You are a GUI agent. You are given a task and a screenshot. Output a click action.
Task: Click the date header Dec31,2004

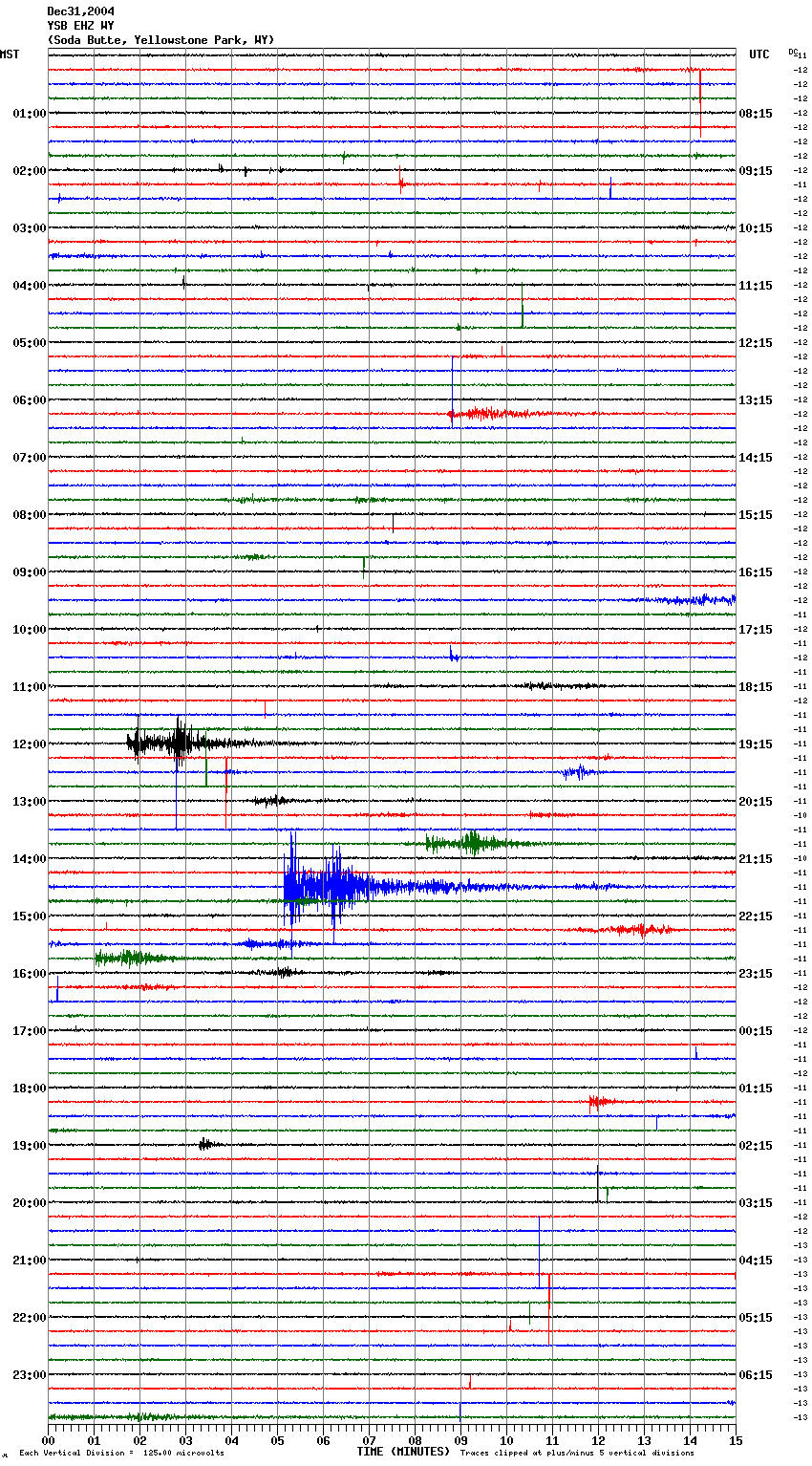click(x=81, y=11)
